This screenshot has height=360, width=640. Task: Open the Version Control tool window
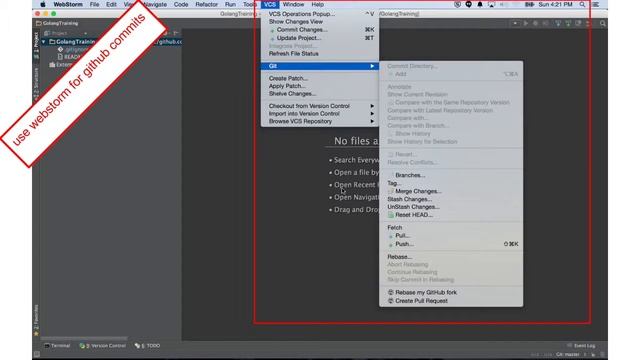(x=103, y=346)
